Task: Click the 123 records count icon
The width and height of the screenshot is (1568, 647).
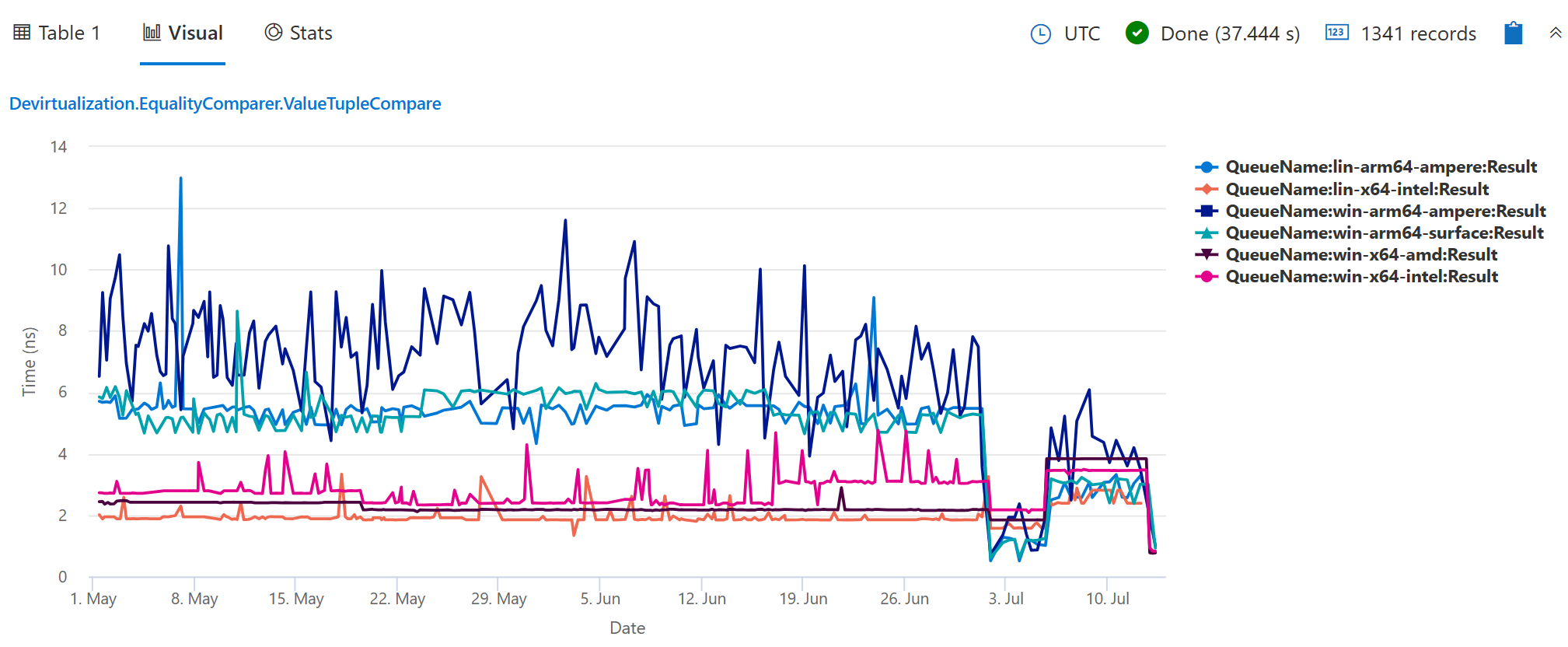Action: pos(1336,33)
